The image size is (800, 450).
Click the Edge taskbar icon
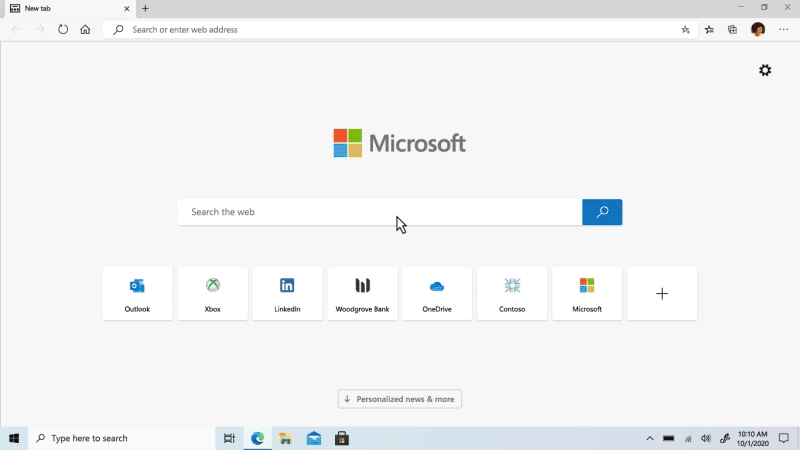[258, 438]
